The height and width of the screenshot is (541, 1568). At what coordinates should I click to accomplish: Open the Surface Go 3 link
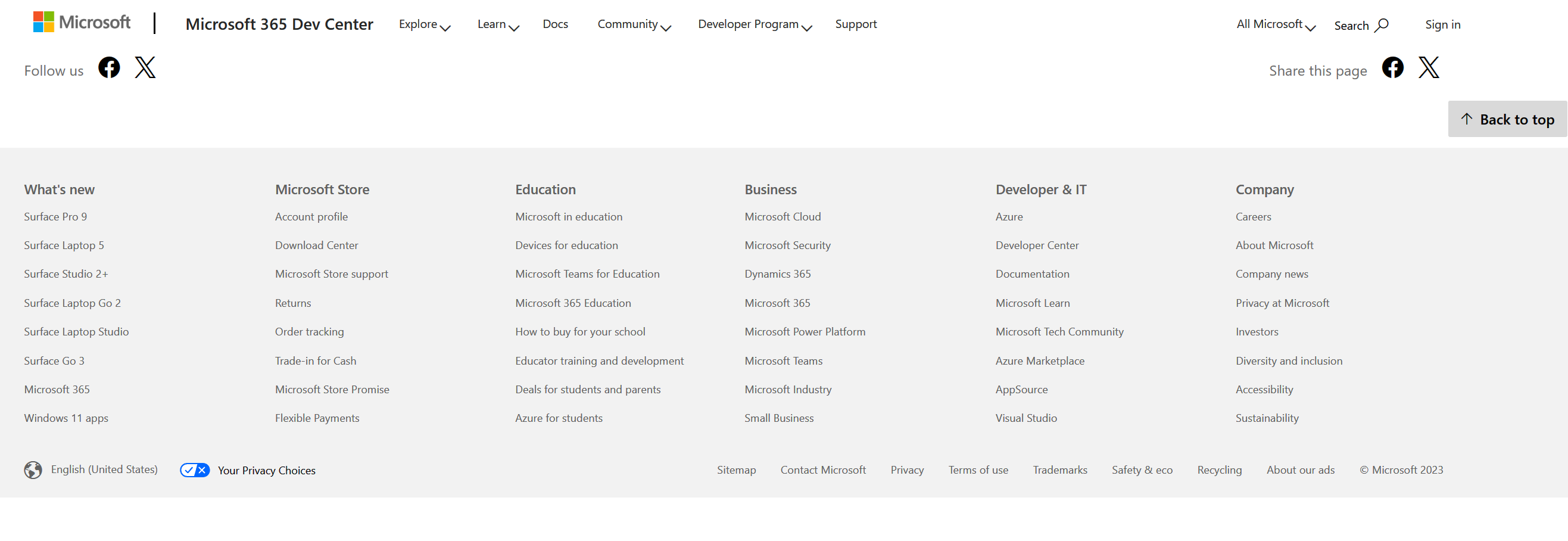(54, 360)
